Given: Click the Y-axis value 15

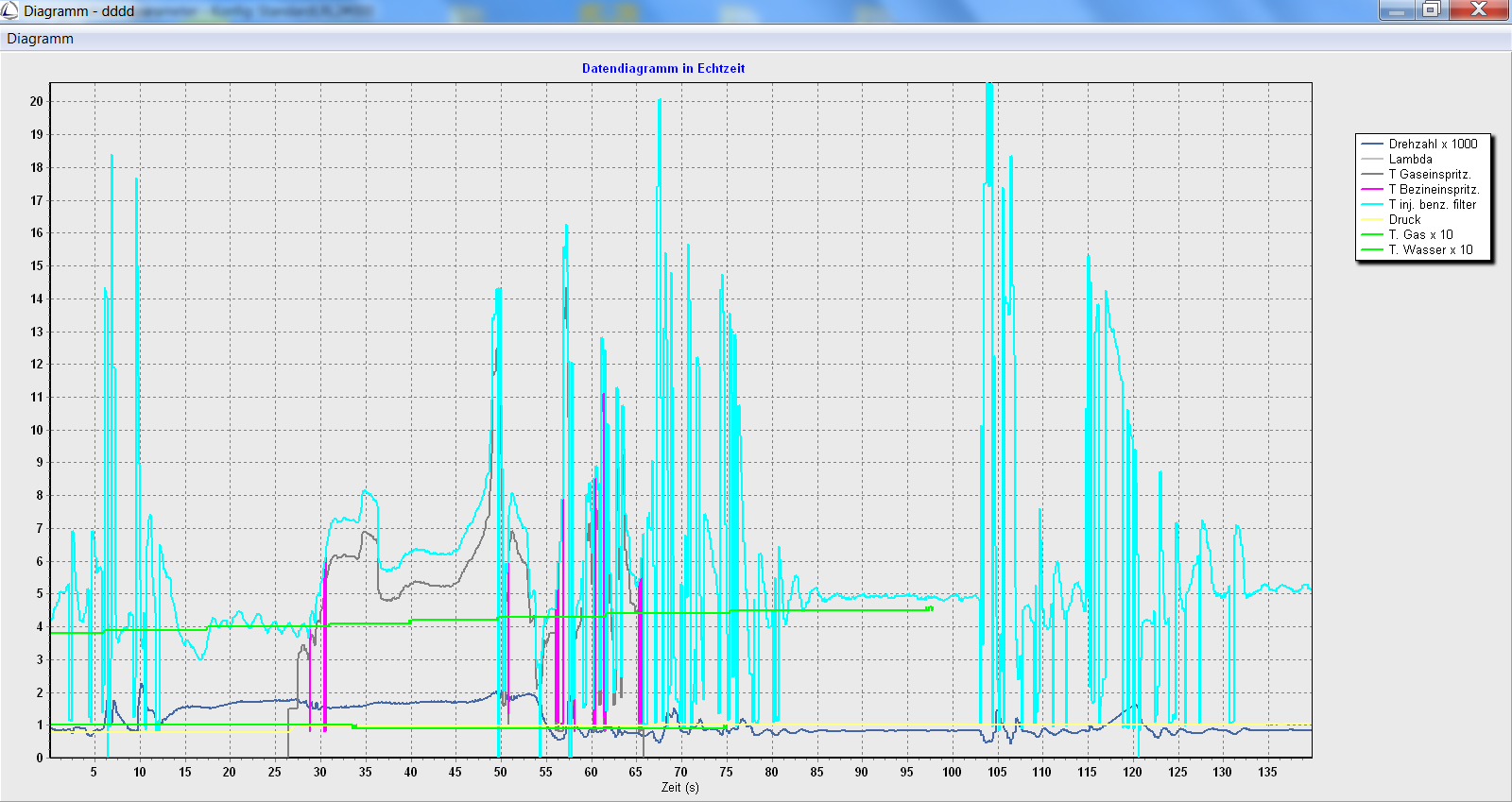Looking at the screenshot, I should pos(36,265).
